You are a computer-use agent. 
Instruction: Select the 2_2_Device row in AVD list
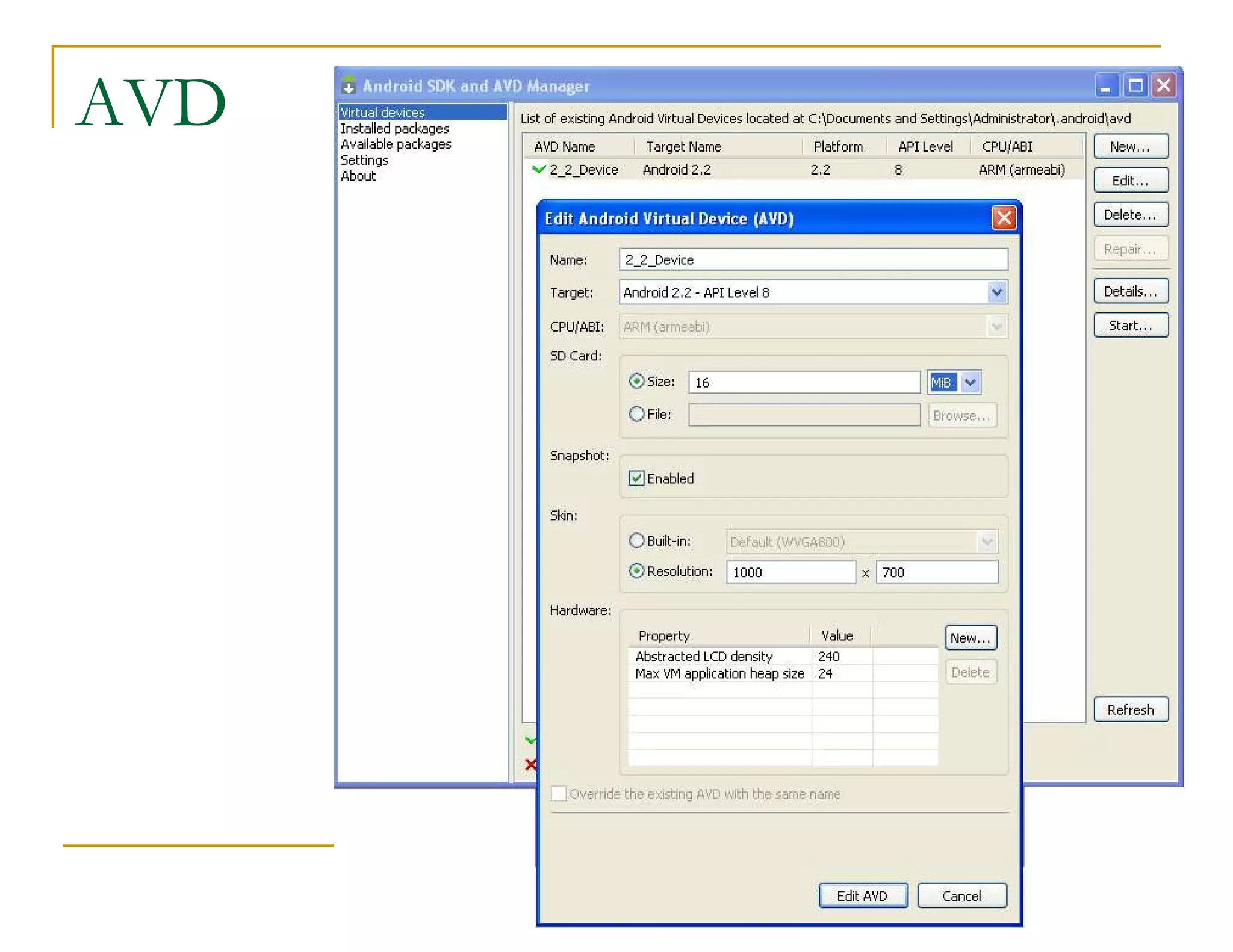pos(804,170)
